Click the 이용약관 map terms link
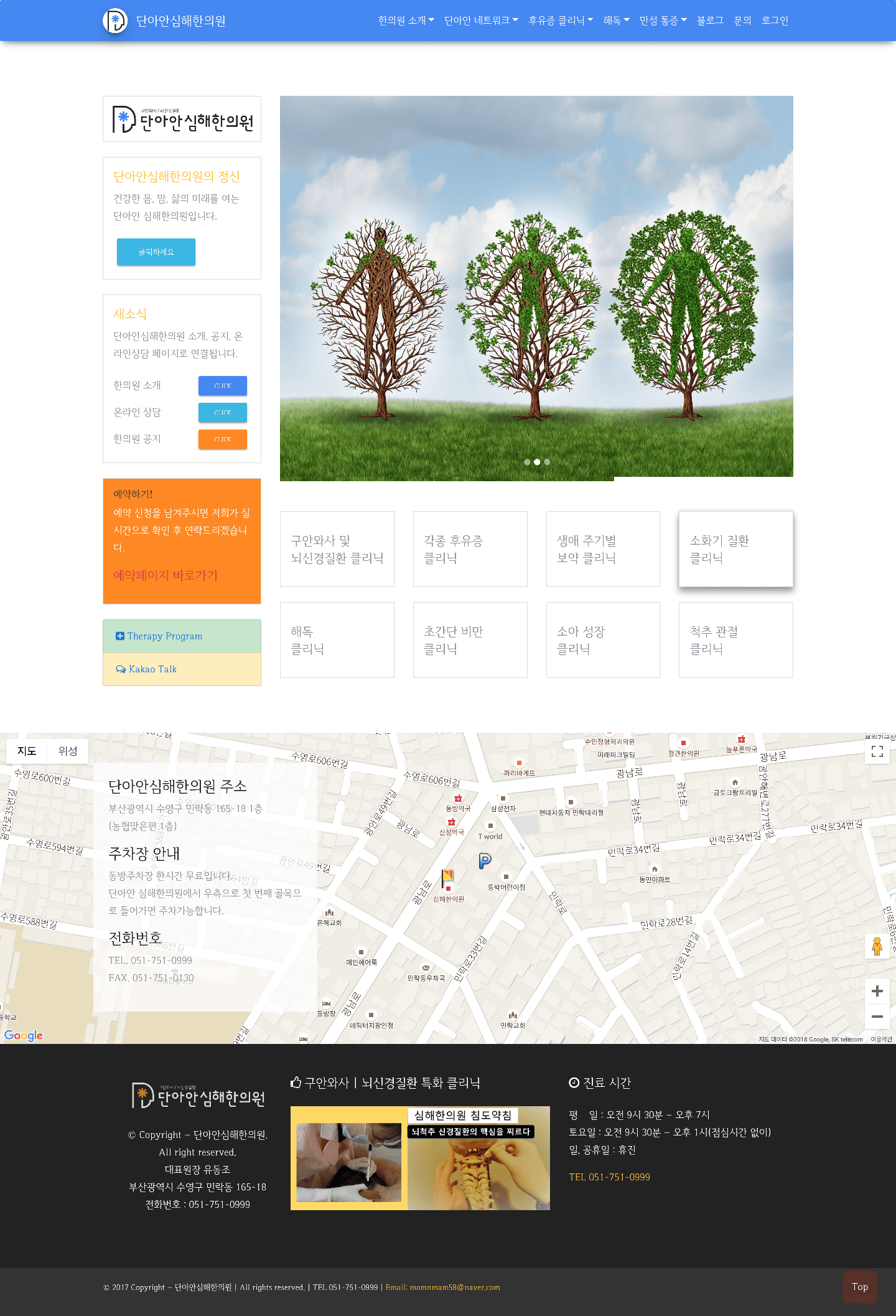The width and height of the screenshot is (896, 1316). point(881,1039)
